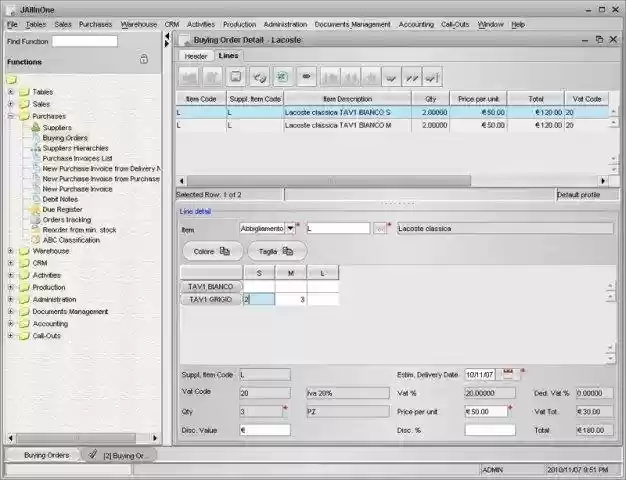Select the Lacoste classica TAV1 BIANCO M row

coord(392,125)
